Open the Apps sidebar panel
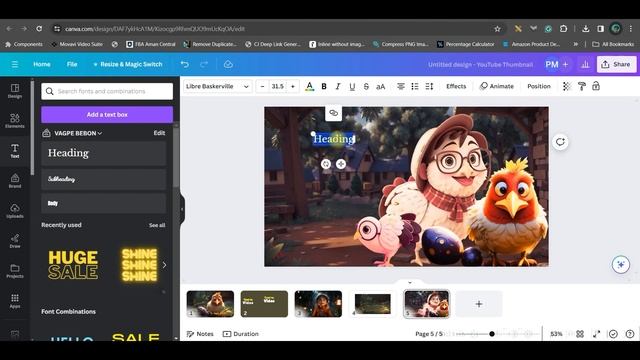This screenshot has height=360, width=640. 15,301
